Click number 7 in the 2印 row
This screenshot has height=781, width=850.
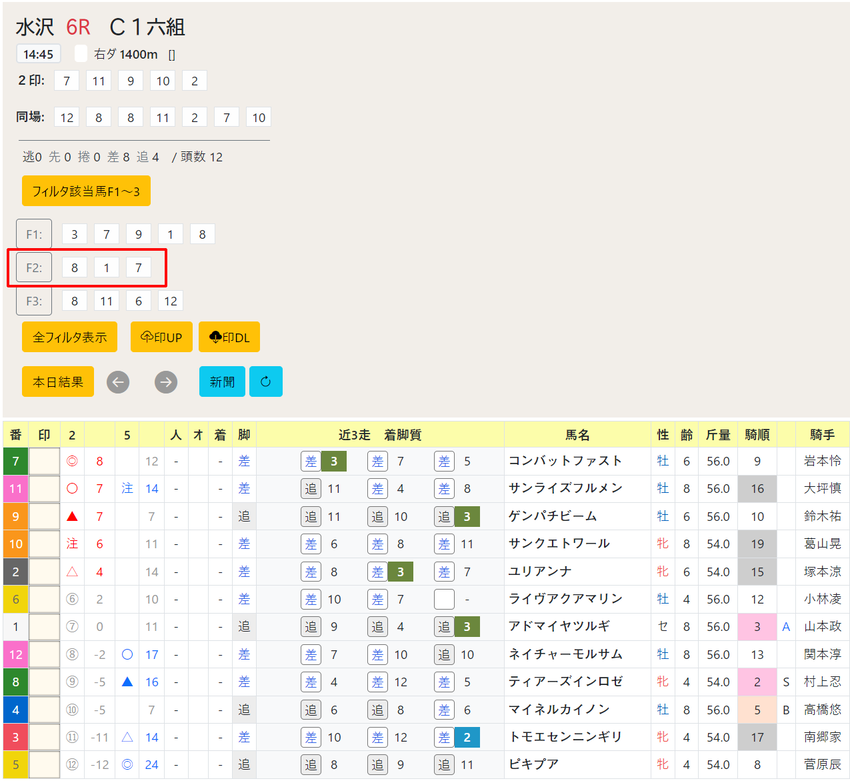tap(67, 81)
